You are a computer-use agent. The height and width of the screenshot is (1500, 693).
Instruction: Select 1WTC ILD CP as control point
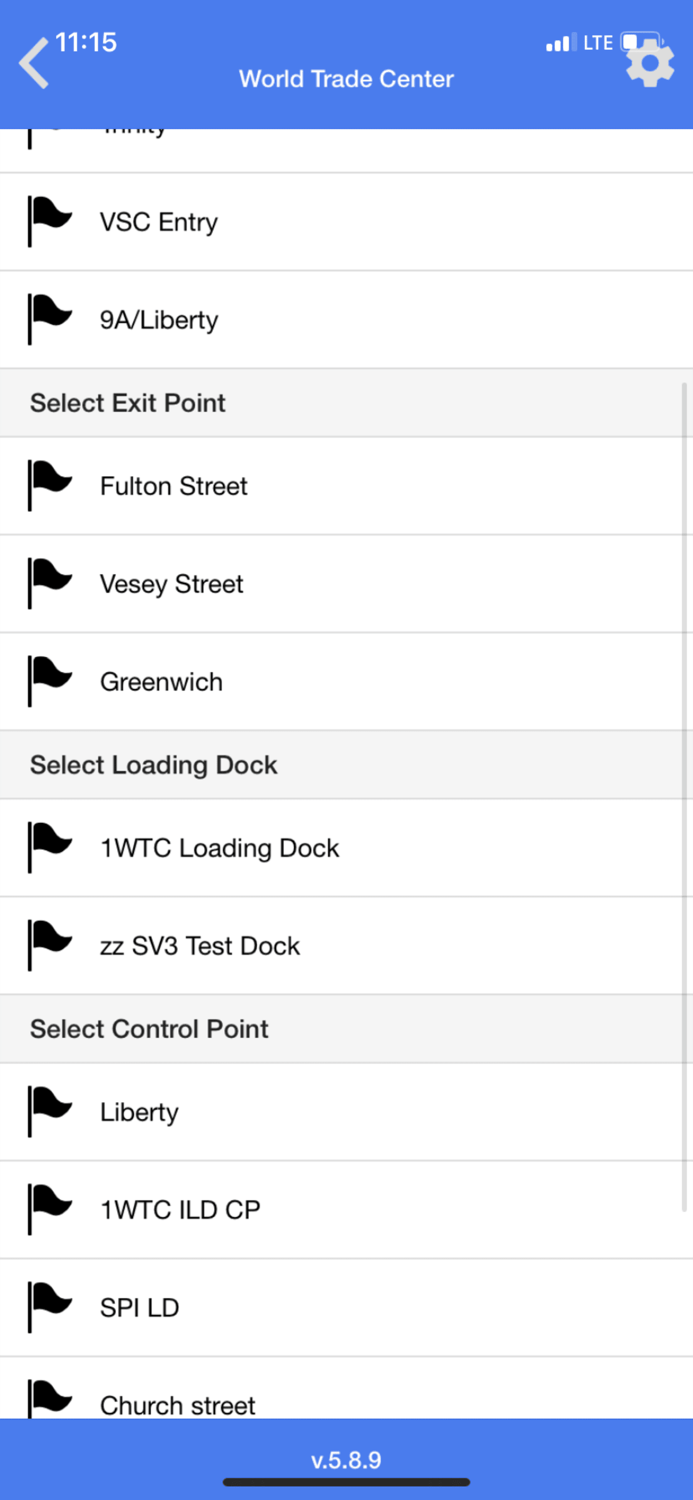180,1209
